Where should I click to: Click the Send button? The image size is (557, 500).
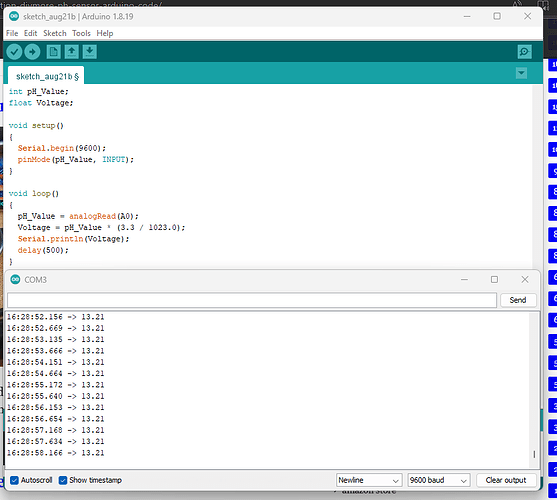518,300
